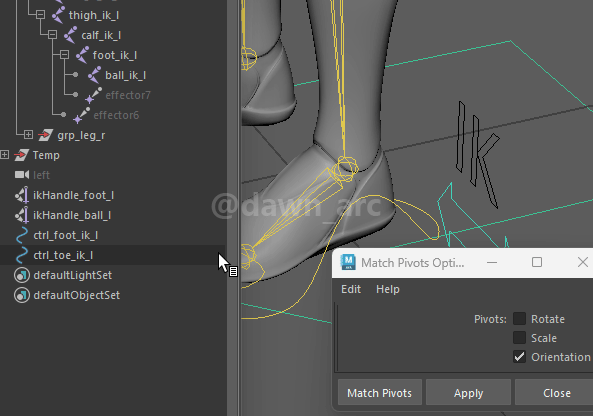Click the Maya logo in Match Pivots window
This screenshot has width=593, height=416.
pos(348,262)
